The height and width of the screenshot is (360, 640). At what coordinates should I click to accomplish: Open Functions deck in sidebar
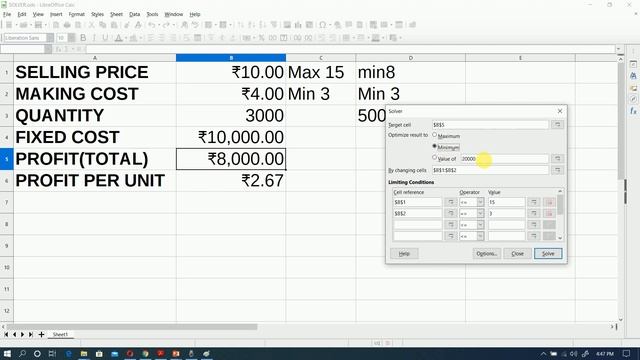pyautogui.click(x=633, y=111)
